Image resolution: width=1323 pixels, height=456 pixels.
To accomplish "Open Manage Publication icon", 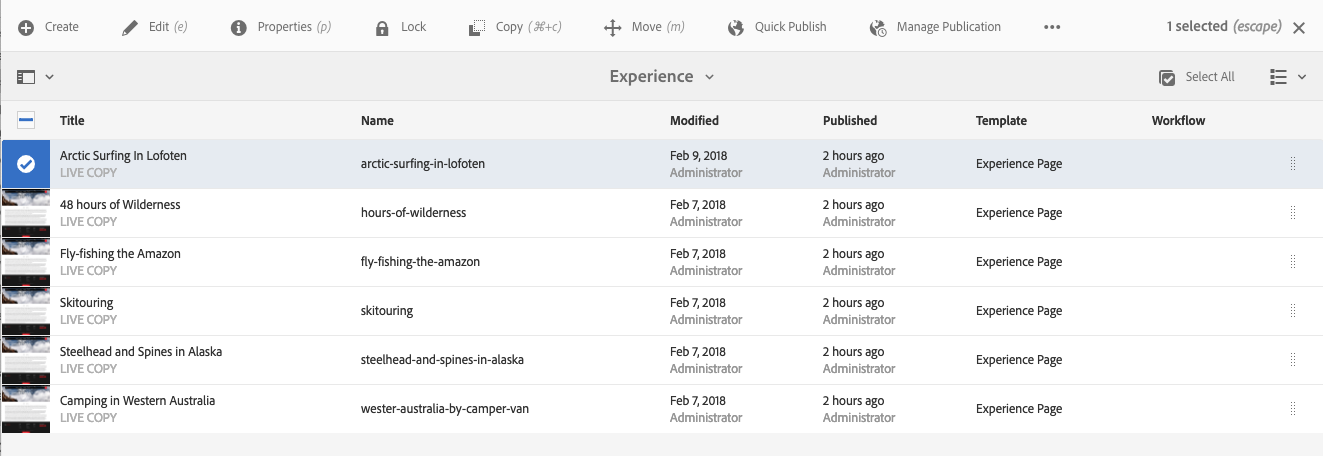I will [878, 28].
